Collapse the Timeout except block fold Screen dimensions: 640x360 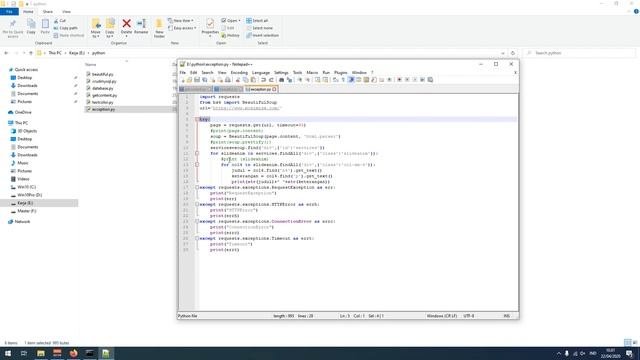pos(197,238)
